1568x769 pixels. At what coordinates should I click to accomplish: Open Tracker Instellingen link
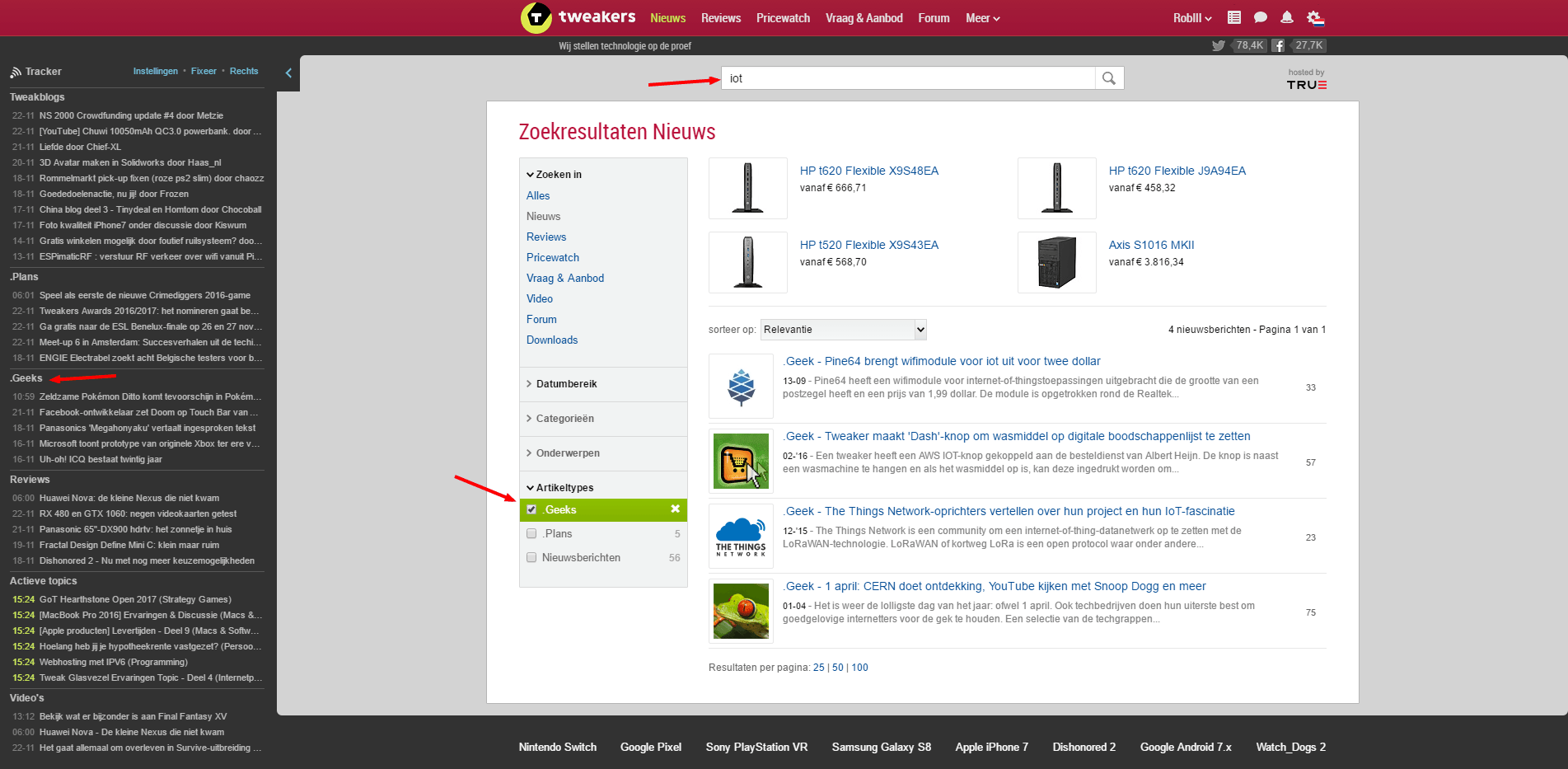click(156, 71)
